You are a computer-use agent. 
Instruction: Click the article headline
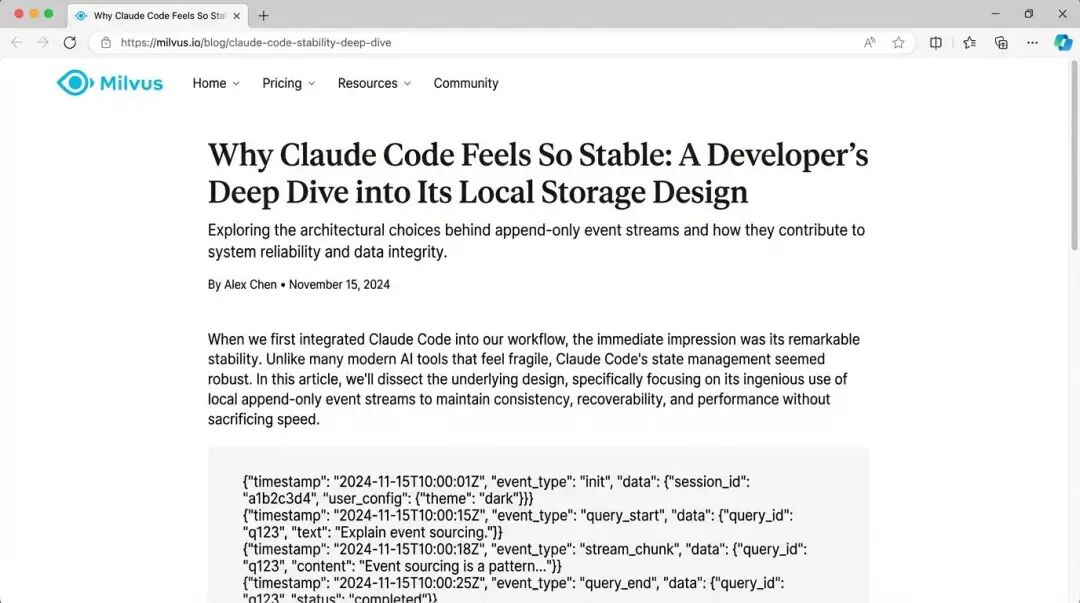tap(538, 173)
